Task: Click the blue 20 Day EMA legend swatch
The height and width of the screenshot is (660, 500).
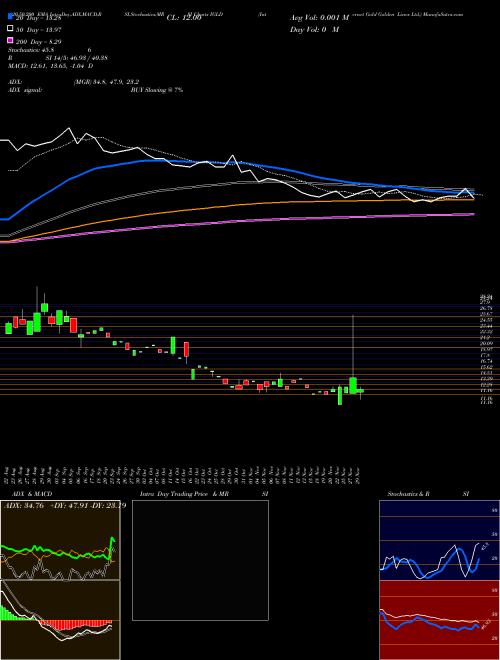Action: [10, 18]
